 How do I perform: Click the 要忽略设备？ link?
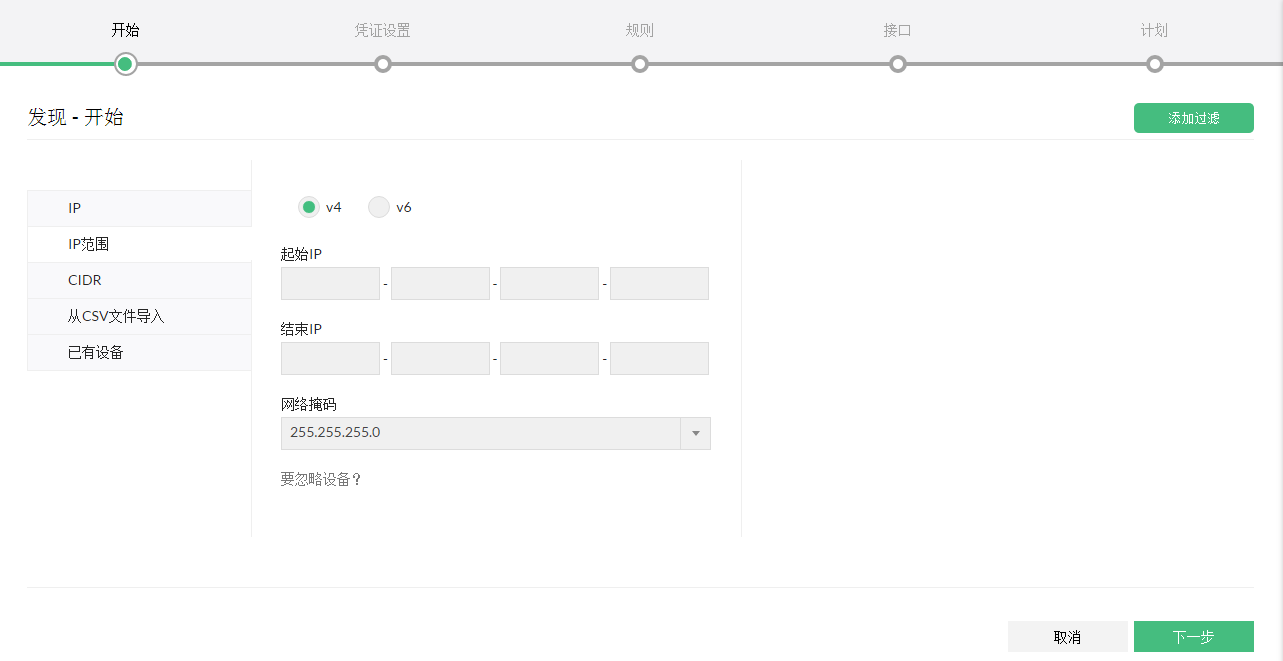pos(321,479)
